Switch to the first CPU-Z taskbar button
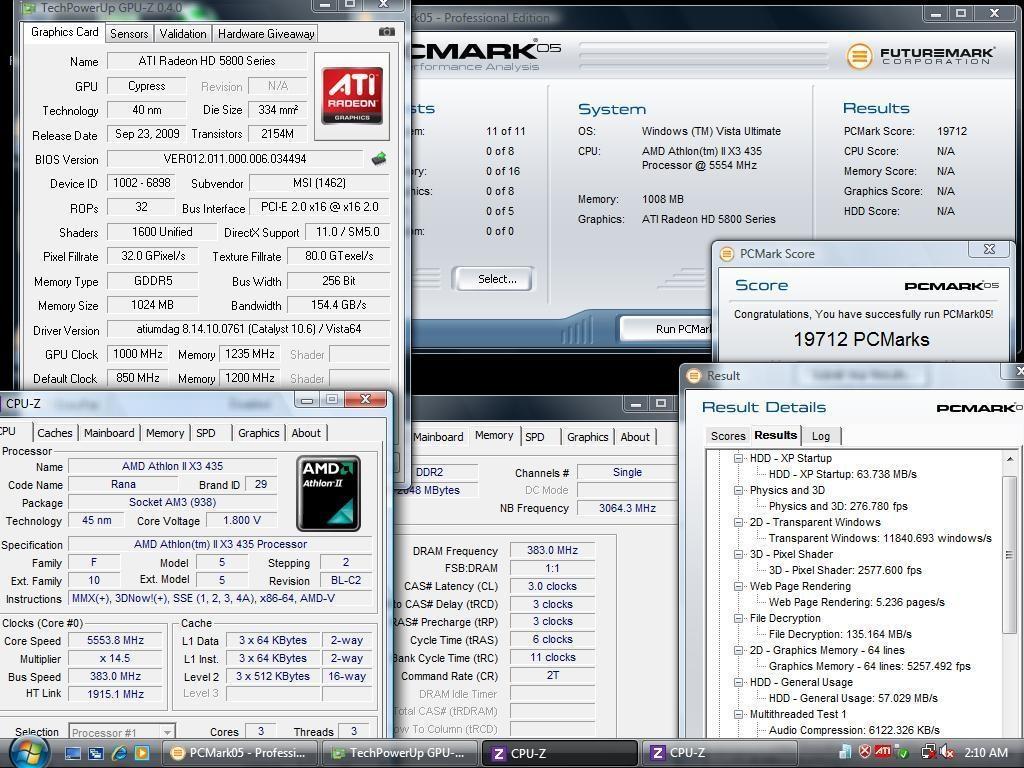The height and width of the screenshot is (768, 1024). [559, 753]
